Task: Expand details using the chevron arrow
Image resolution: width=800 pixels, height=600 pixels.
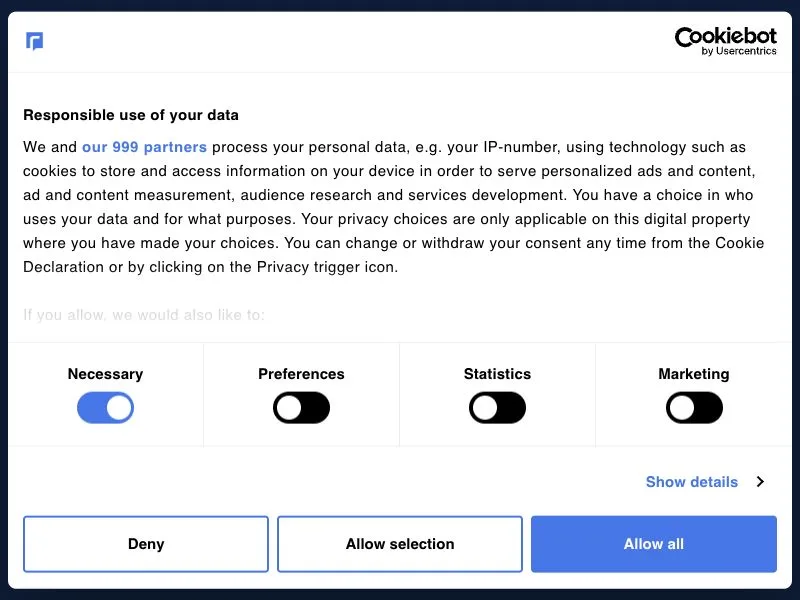Action: point(760,482)
